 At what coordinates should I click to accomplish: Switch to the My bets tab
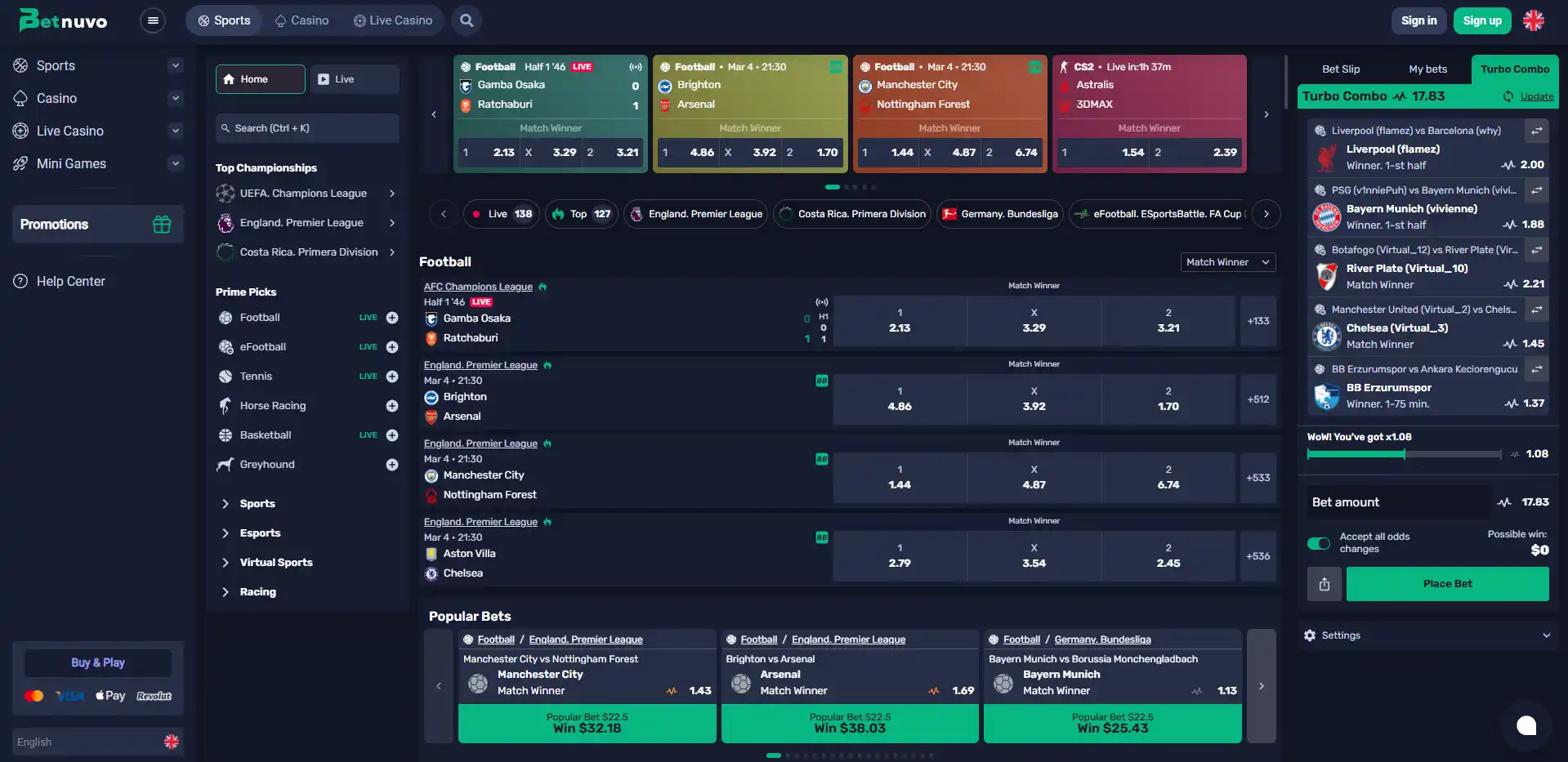(1427, 69)
